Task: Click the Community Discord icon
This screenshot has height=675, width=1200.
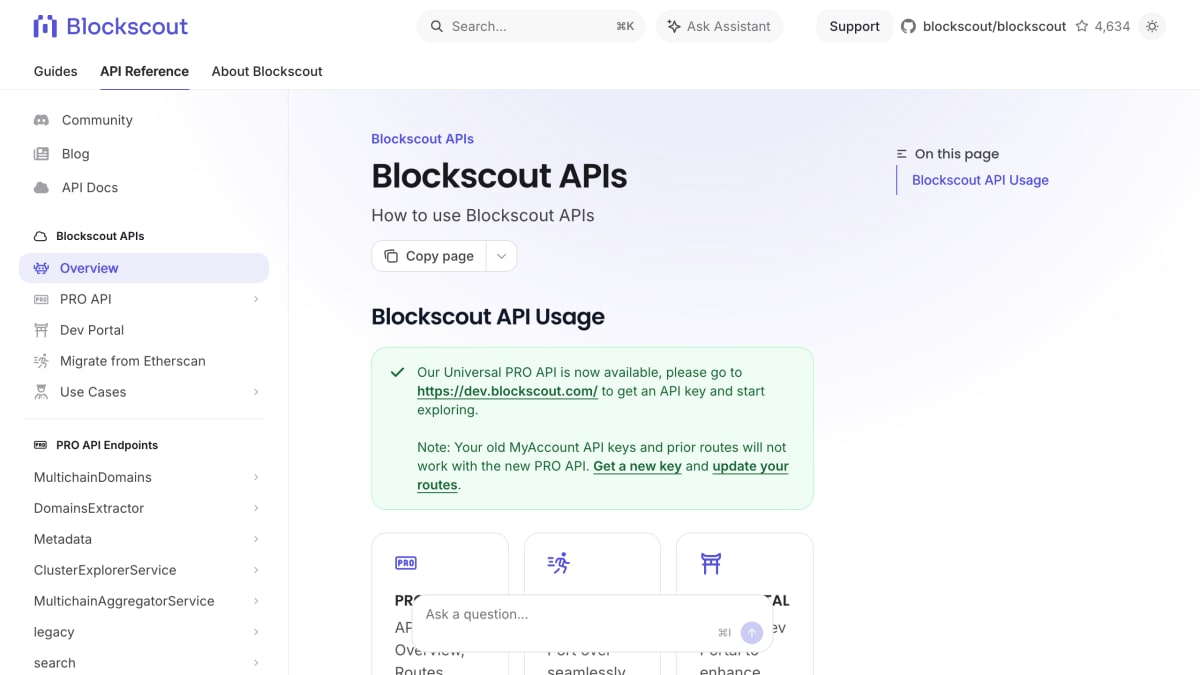Action: [x=41, y=120]
